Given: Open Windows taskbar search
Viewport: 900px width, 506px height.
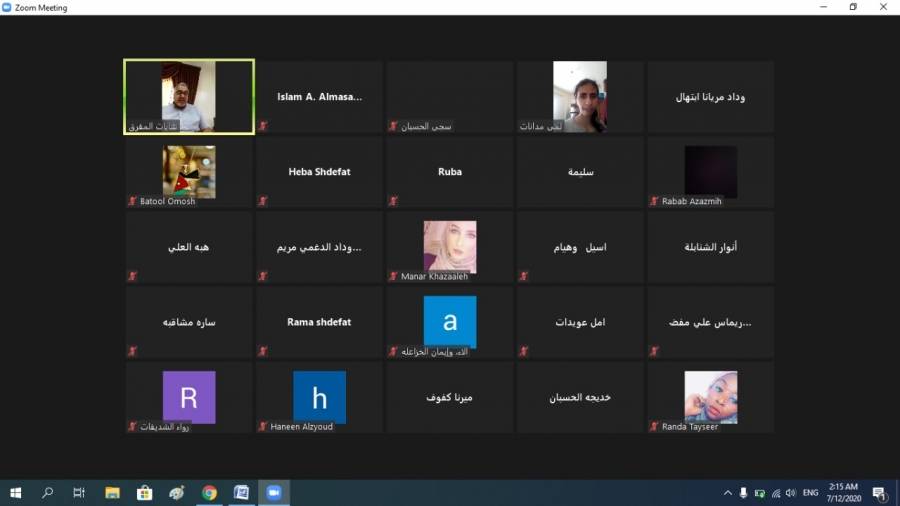Looking at the screenshot, I should coord(48,493).
